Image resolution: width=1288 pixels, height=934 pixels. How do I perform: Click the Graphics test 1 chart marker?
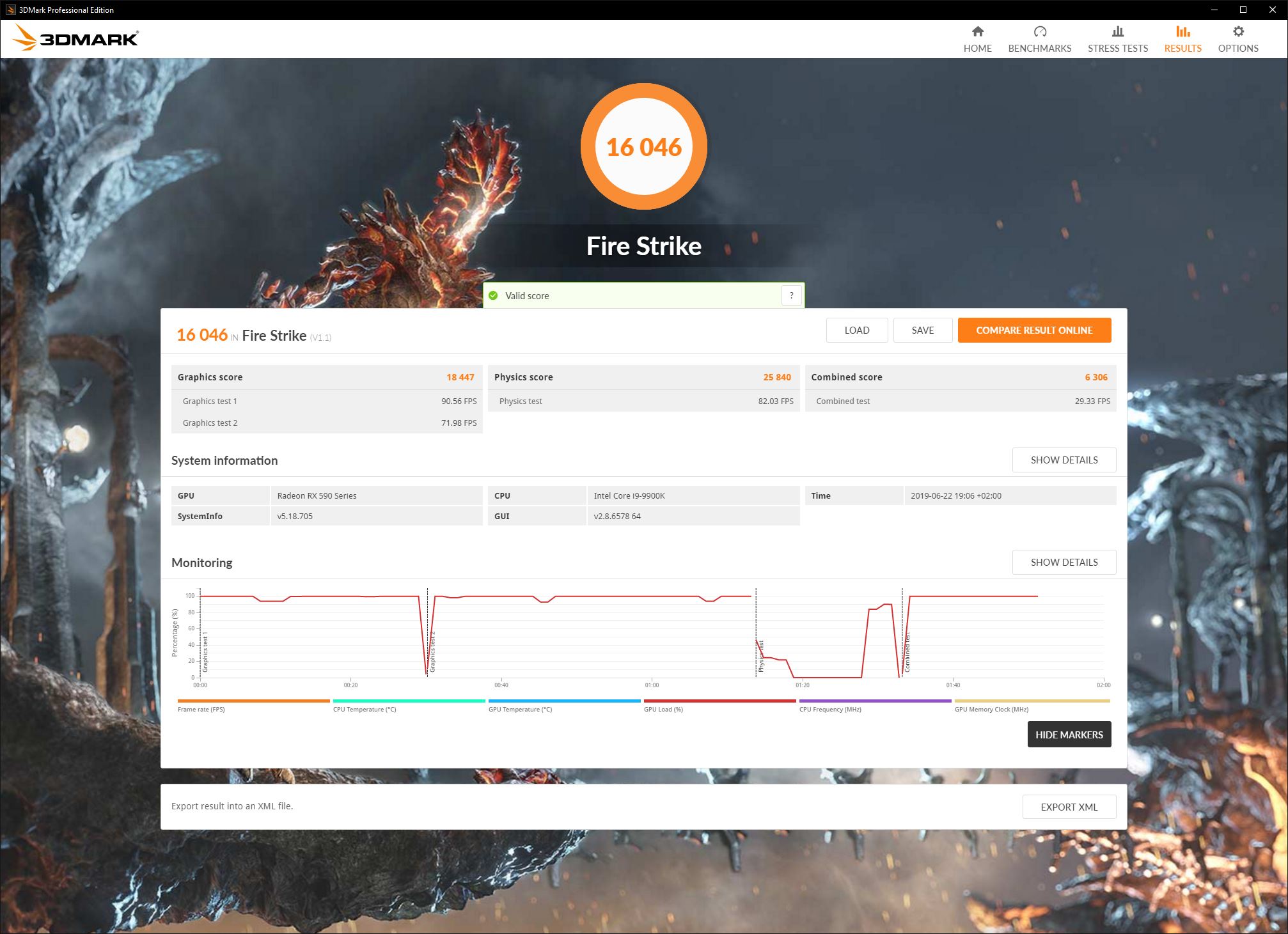click(x=205, y=652)
